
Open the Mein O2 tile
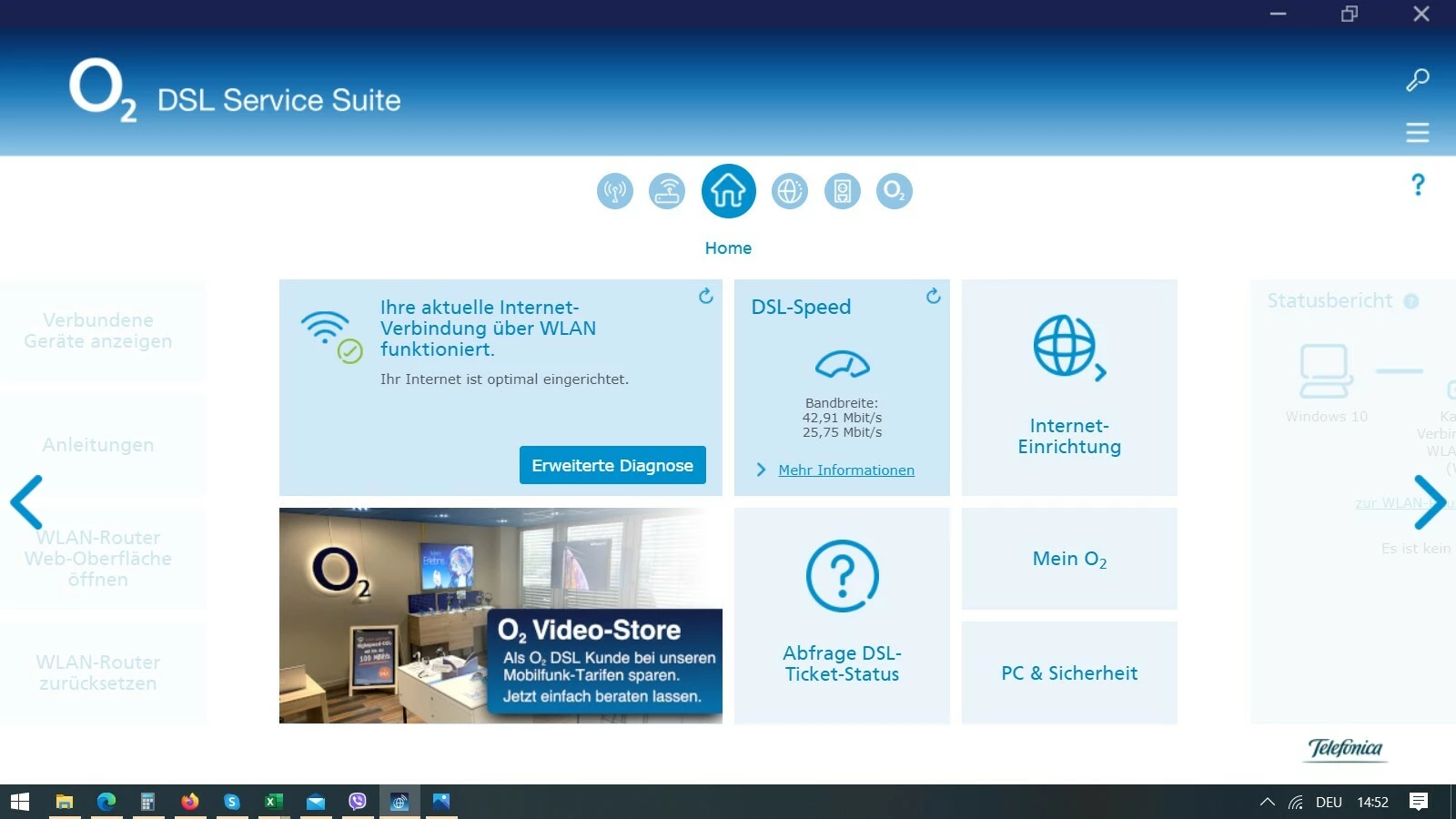point(1069,559)
